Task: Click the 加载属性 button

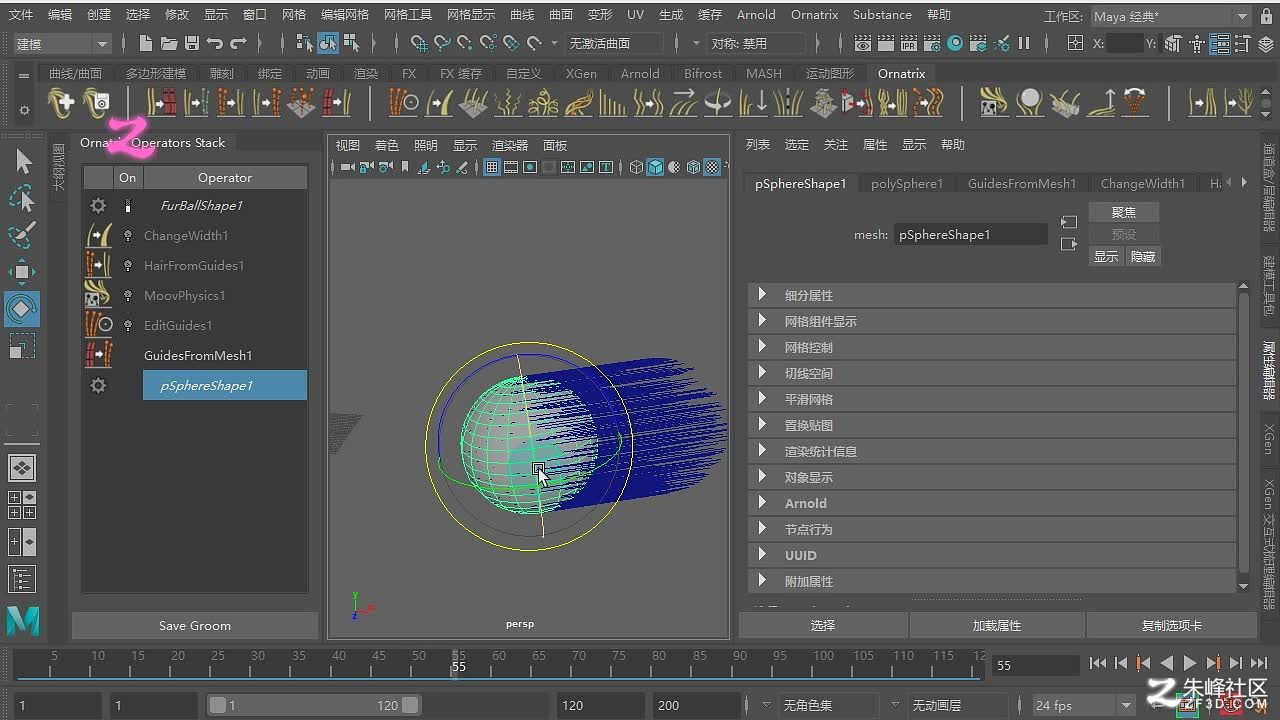Action: click(x=997, y=626)
